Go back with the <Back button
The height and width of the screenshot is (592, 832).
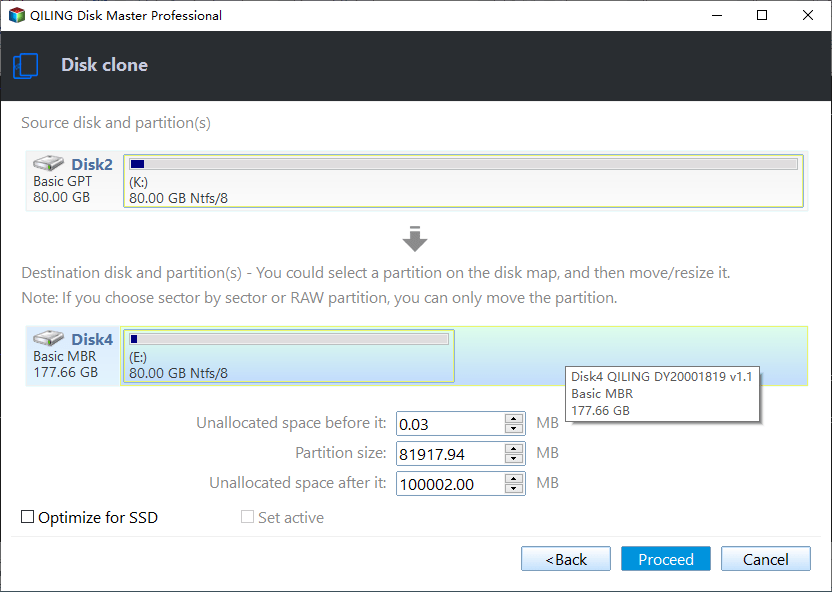pos(566,559)
